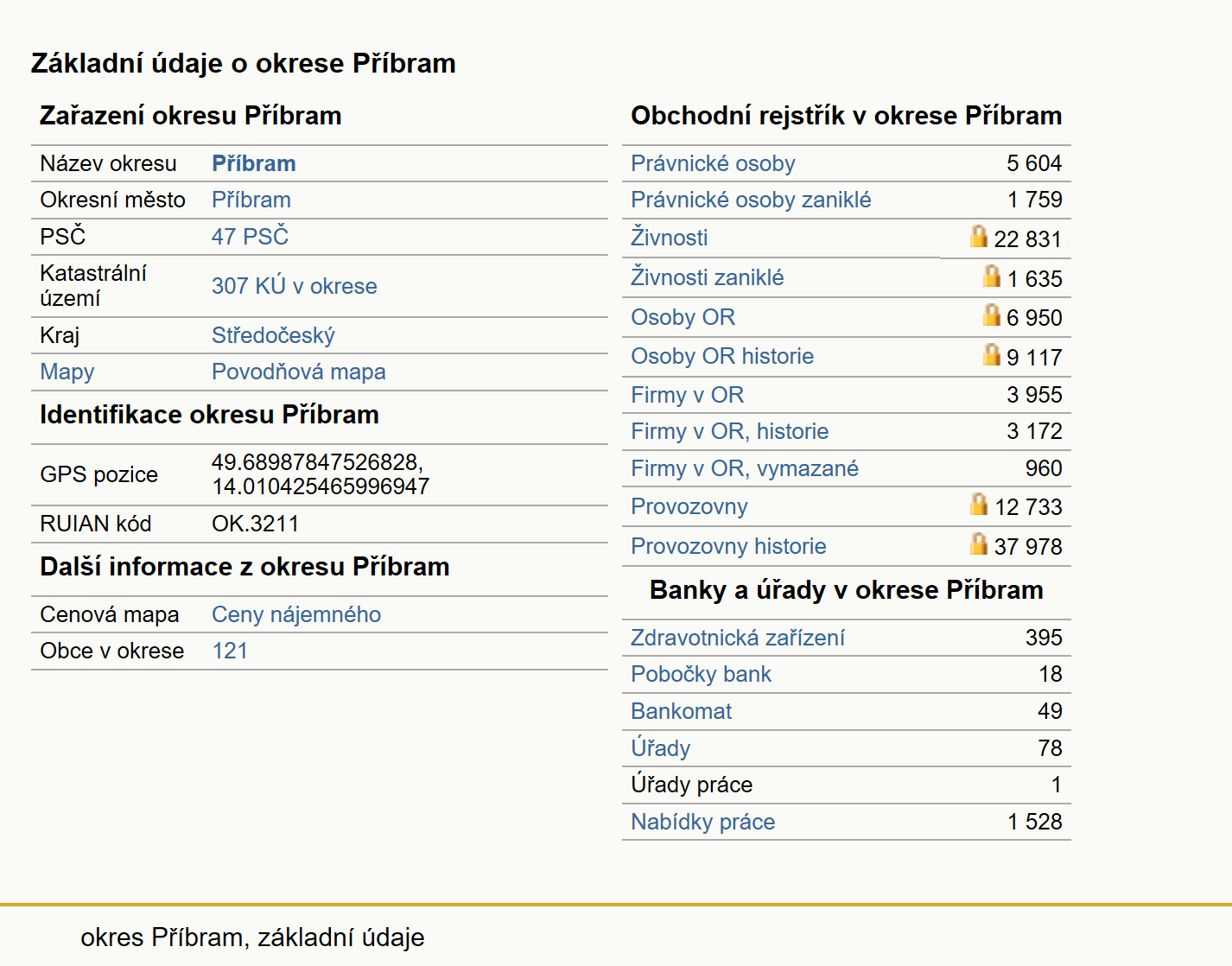Open the Příbram district town link

coord(251,200)
